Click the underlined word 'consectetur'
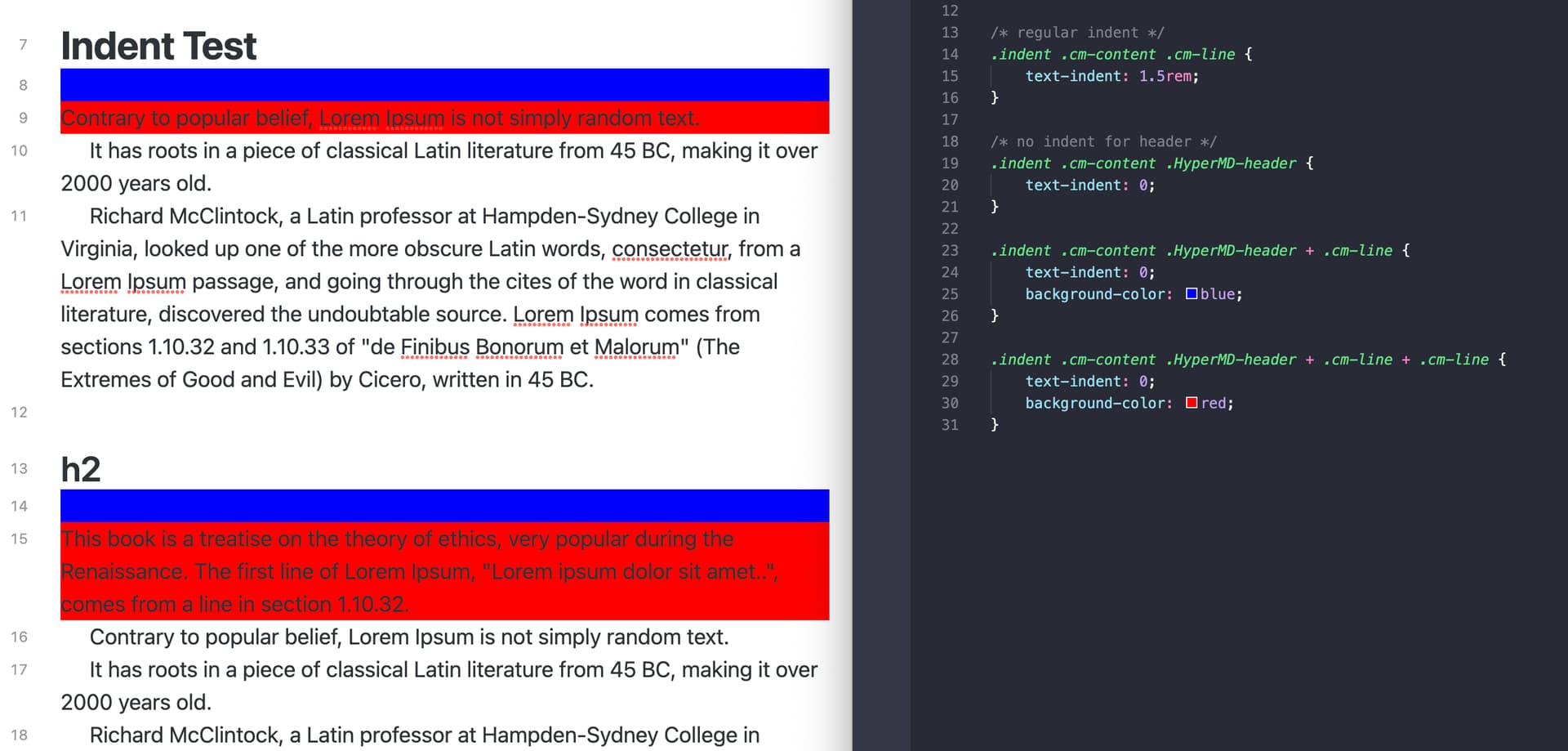 (x=670, y=248)
